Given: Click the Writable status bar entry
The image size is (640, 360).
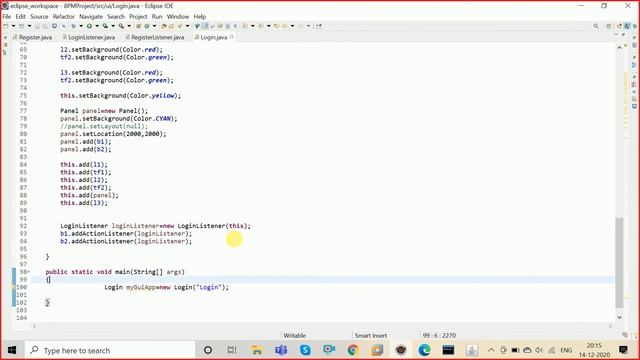Looking at the screenshot, I should pos(294,336).
